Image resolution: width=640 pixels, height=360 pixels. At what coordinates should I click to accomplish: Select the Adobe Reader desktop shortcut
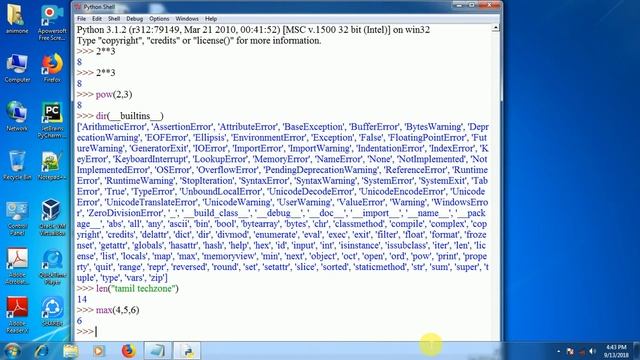17,314
